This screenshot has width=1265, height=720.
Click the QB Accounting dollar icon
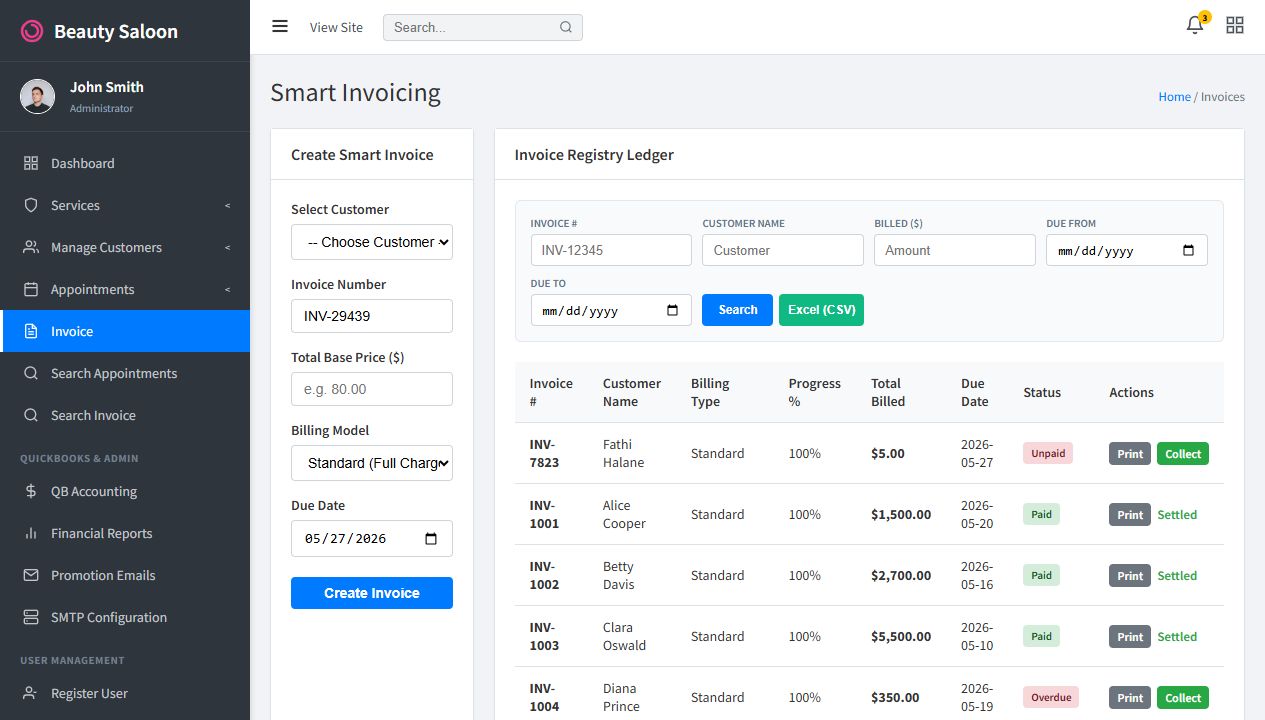coord(31,491)
